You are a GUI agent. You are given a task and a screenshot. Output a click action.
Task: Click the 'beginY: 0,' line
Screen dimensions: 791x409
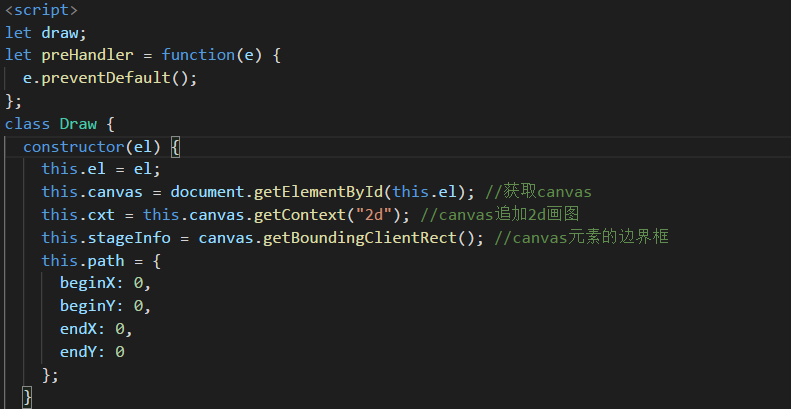point(105,307)
